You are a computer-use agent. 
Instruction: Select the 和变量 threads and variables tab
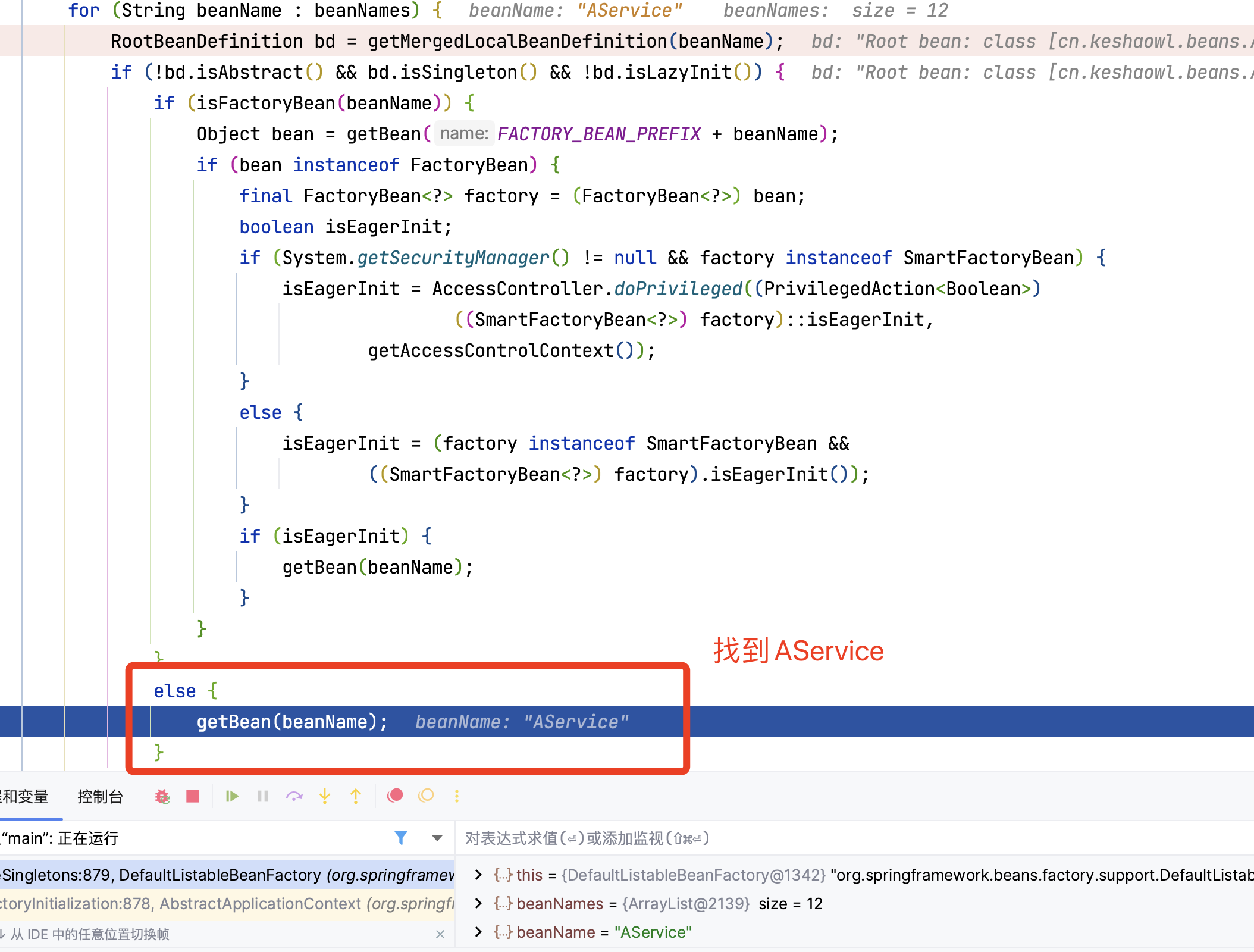pyautogui.click(x=25, y=797)
